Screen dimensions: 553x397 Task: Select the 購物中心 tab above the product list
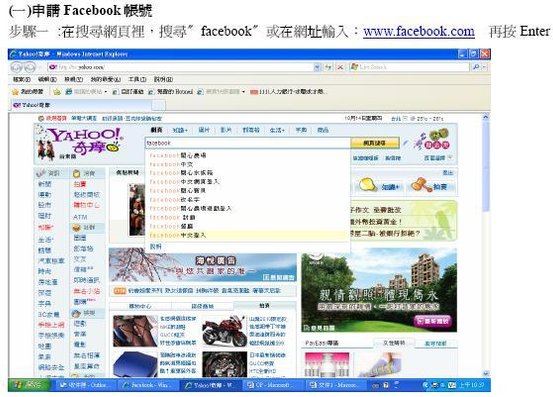tap(140, 306)
